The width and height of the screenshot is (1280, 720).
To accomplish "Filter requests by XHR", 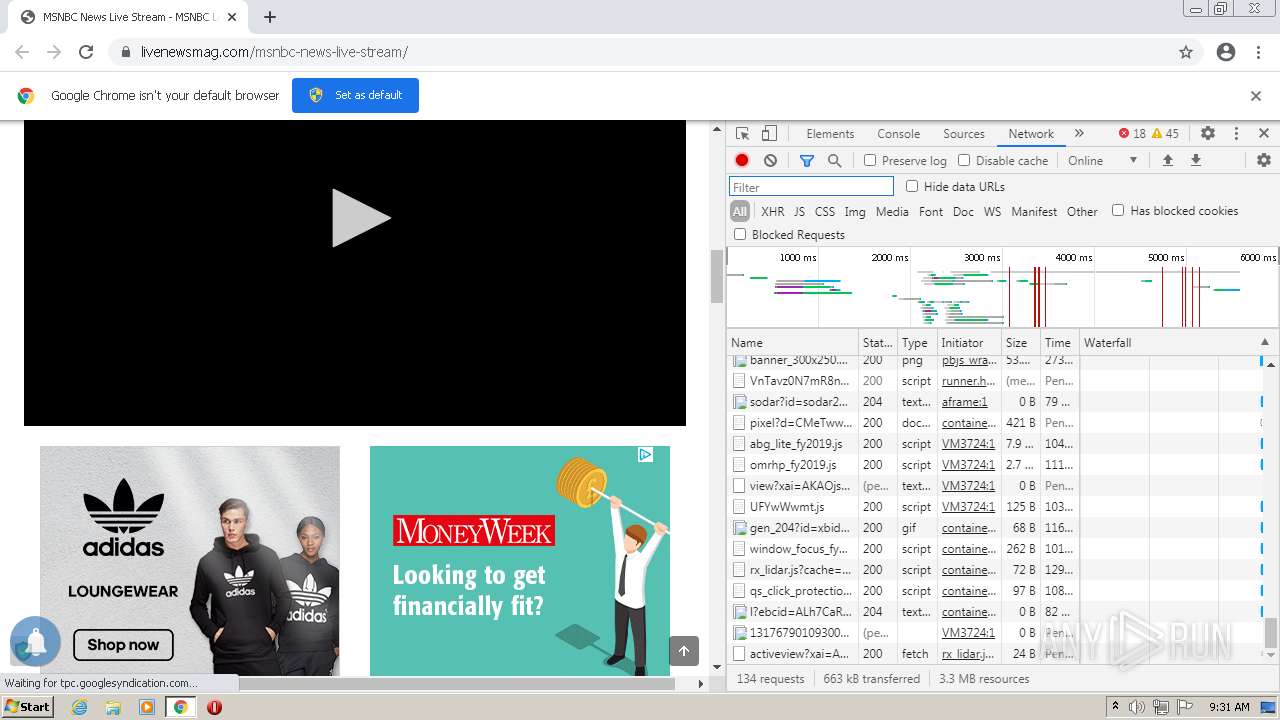I will coord(773,211).
